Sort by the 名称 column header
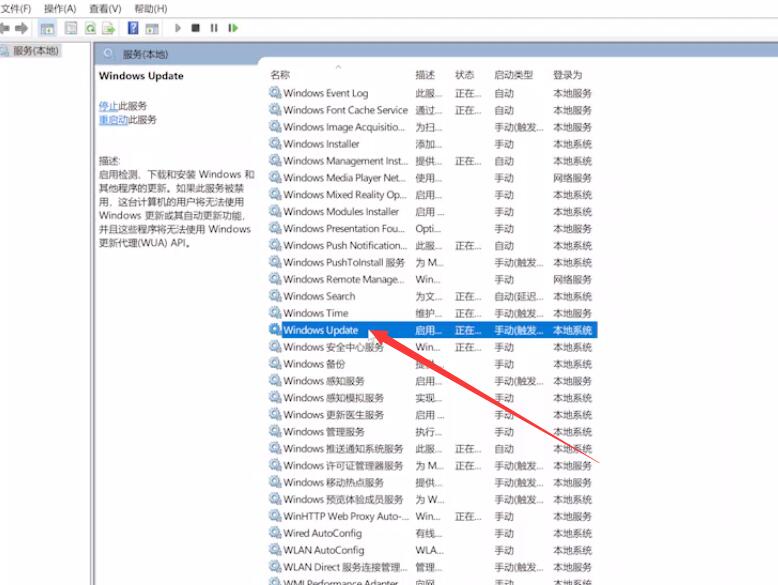This screenshot has width=778, height=585. pyautogui.click(x=280, y=75)
